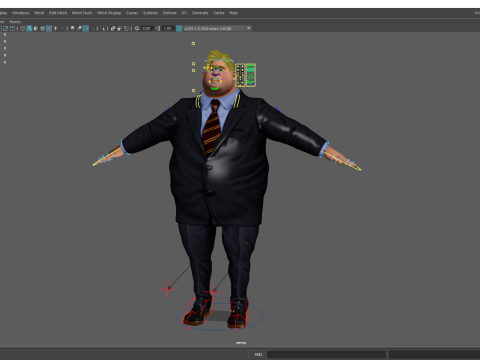Select the red knee pole-vector locator on the far left
This screenshot has width=480, height=360.
[167, 289]
